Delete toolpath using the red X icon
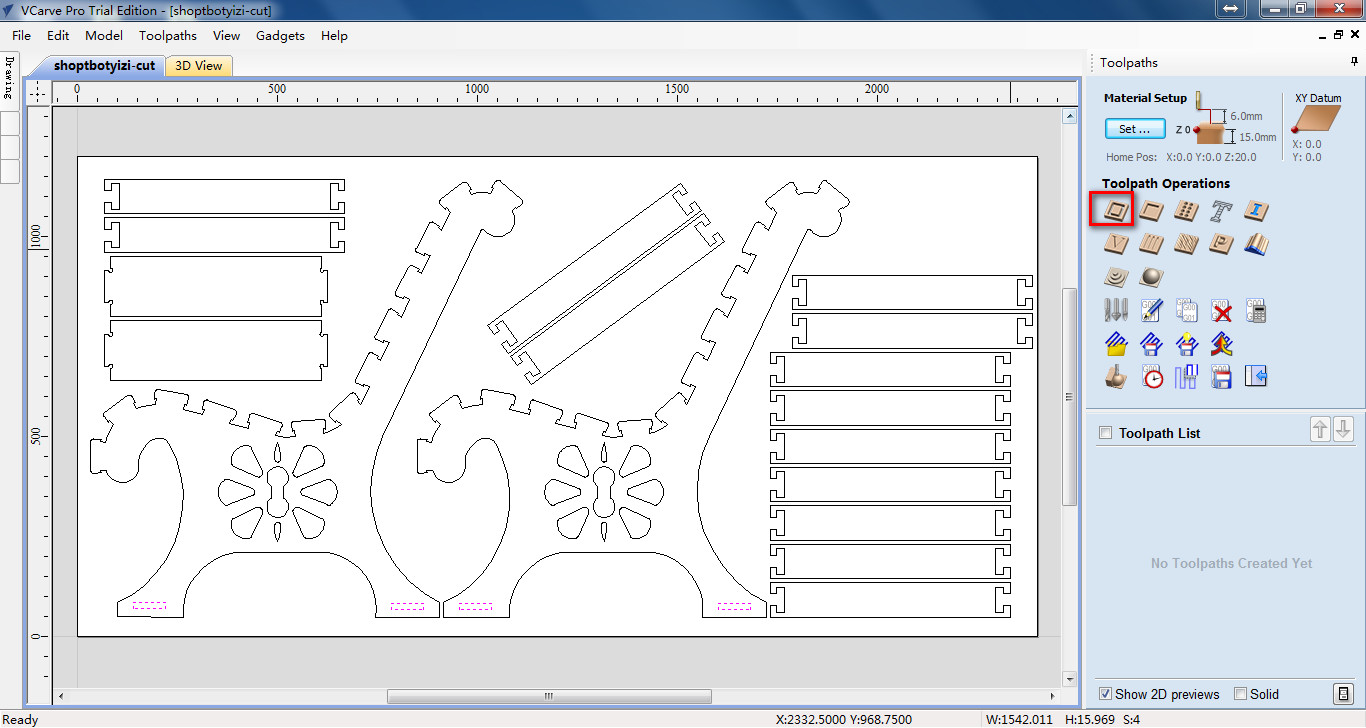The image size is (1366, 728). [1221, 310]
